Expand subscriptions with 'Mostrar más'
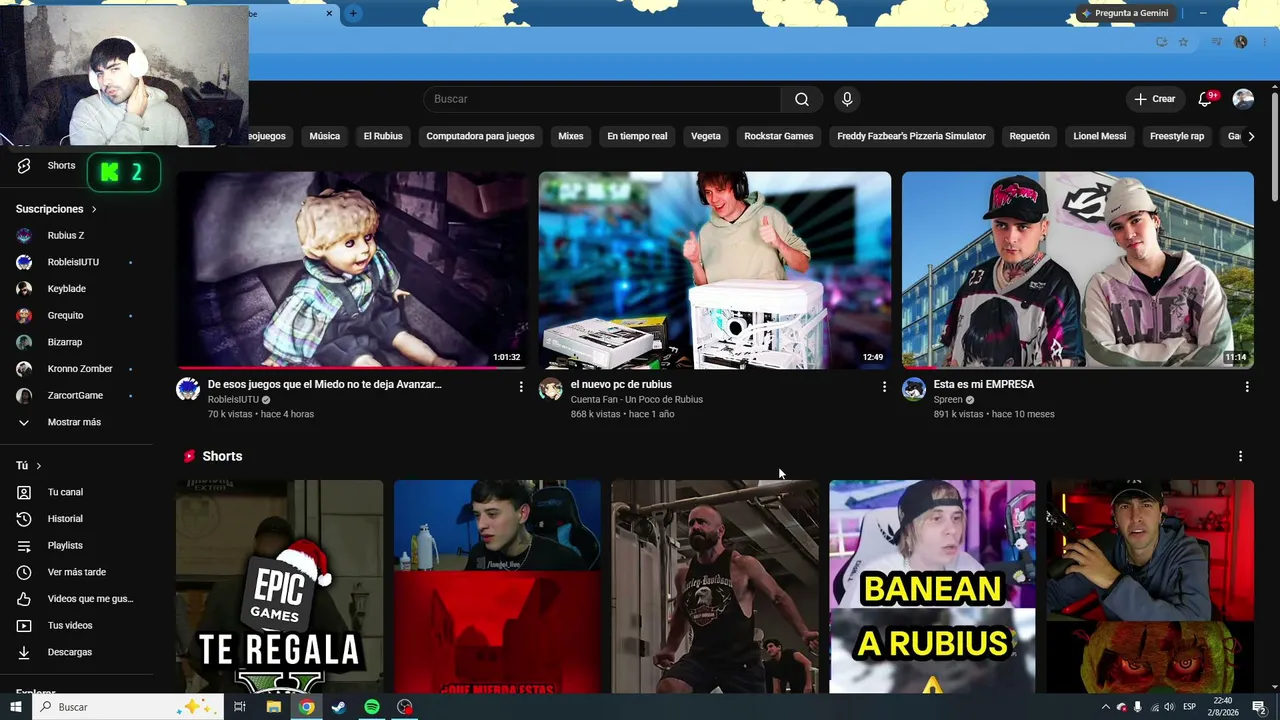 coord(76,422)
